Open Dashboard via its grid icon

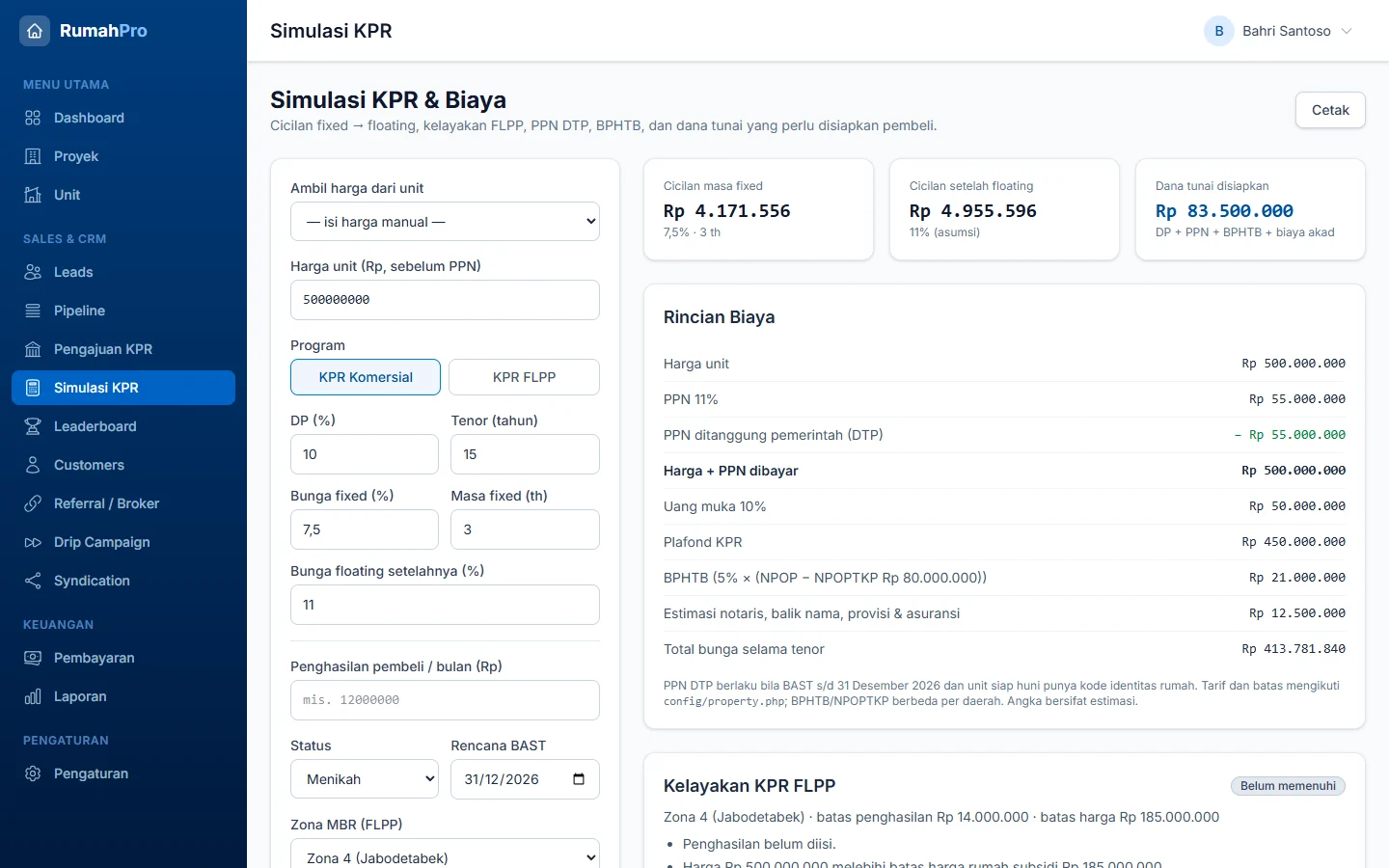coord(33,118)
